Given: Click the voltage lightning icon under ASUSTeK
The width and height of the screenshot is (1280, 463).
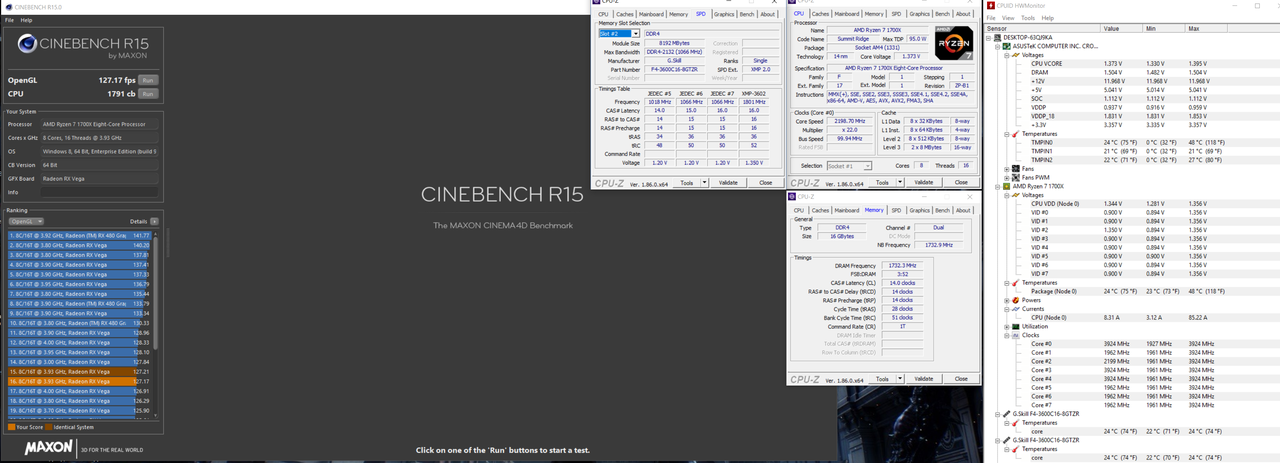Looking at the screenshot, I should (x=1015, y=55).
